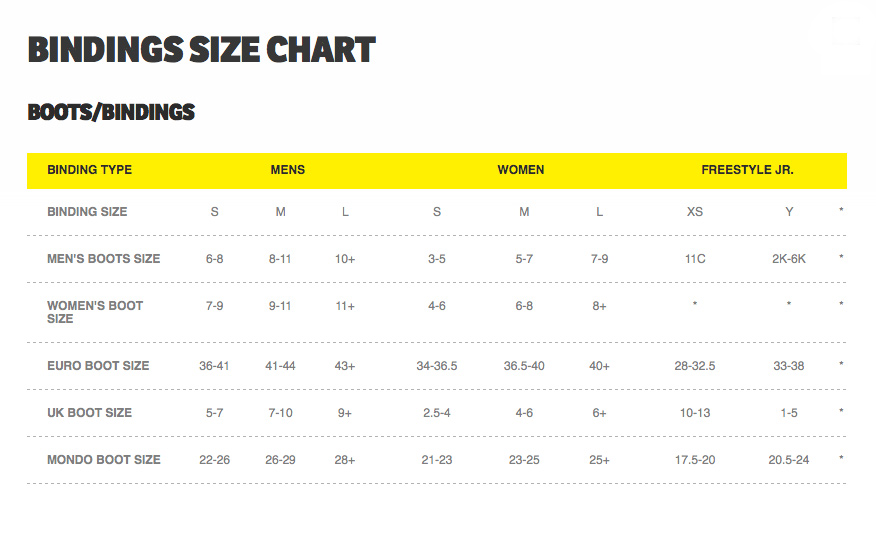The width and height of the screenshot is (876, 555).
Task: Click the MEN'S BOOTS SIZE row label
Action: (x=103, y=259)
